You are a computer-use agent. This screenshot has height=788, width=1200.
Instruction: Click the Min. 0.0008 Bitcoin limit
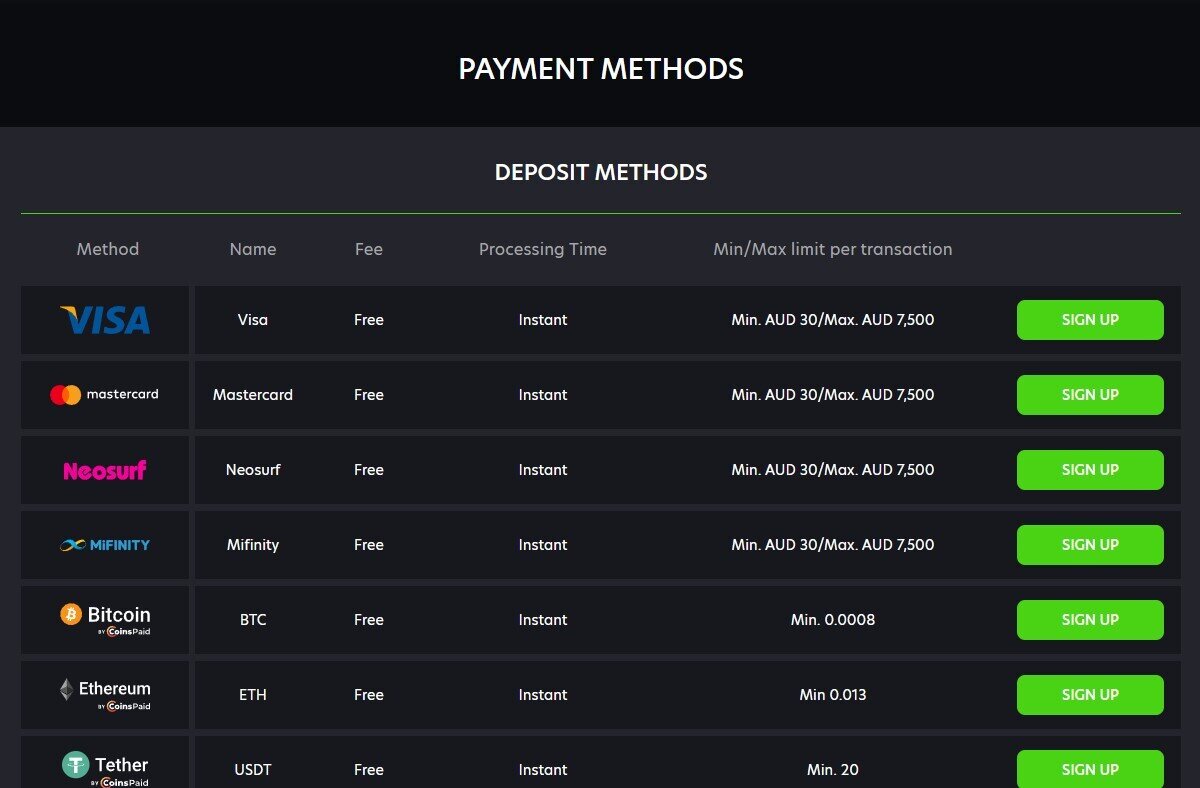pos(833,620)
